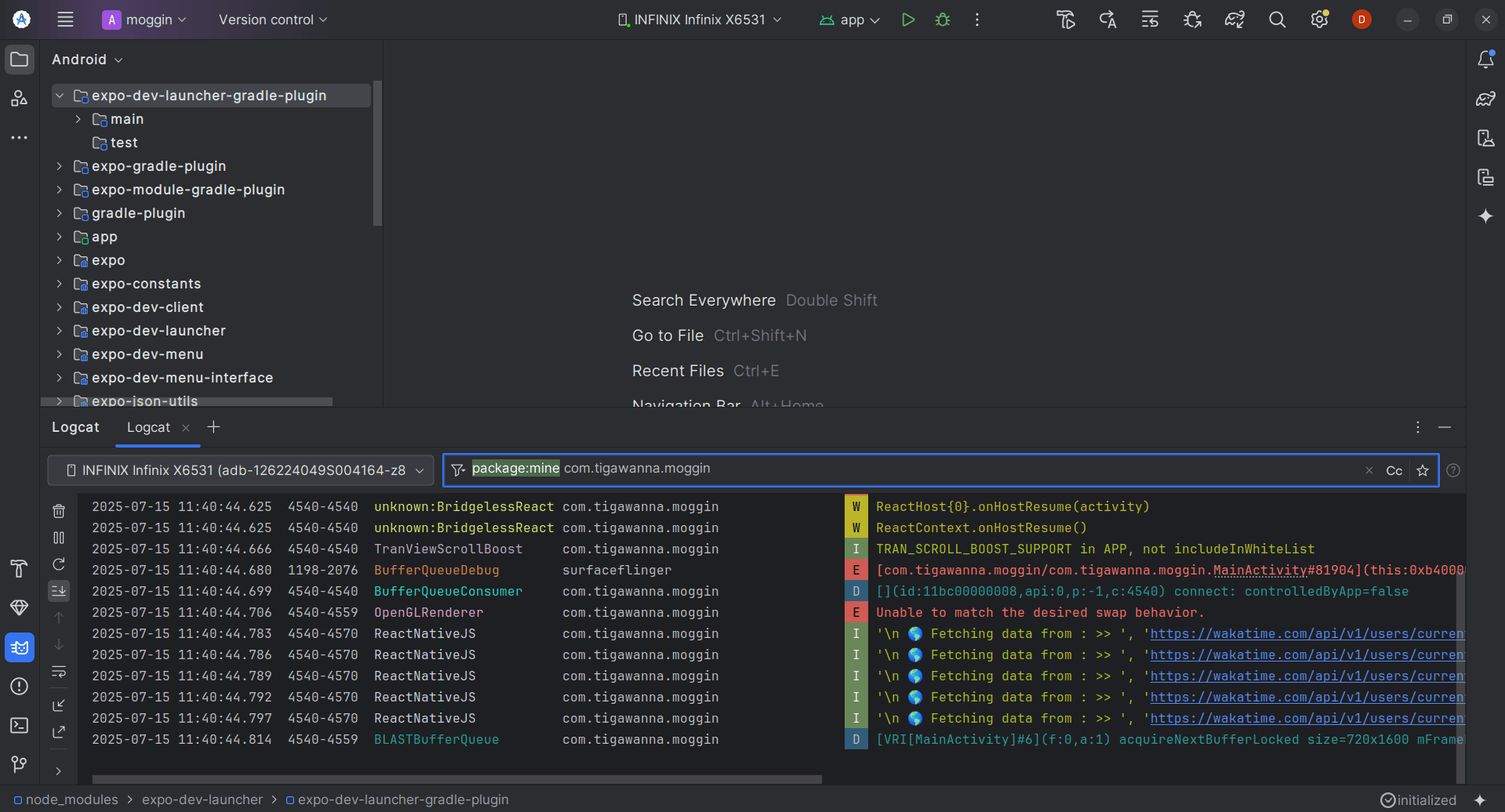Click the project tree vertical scrollbar
This screenshot has height=812, width=1505.
pos(377,153)
